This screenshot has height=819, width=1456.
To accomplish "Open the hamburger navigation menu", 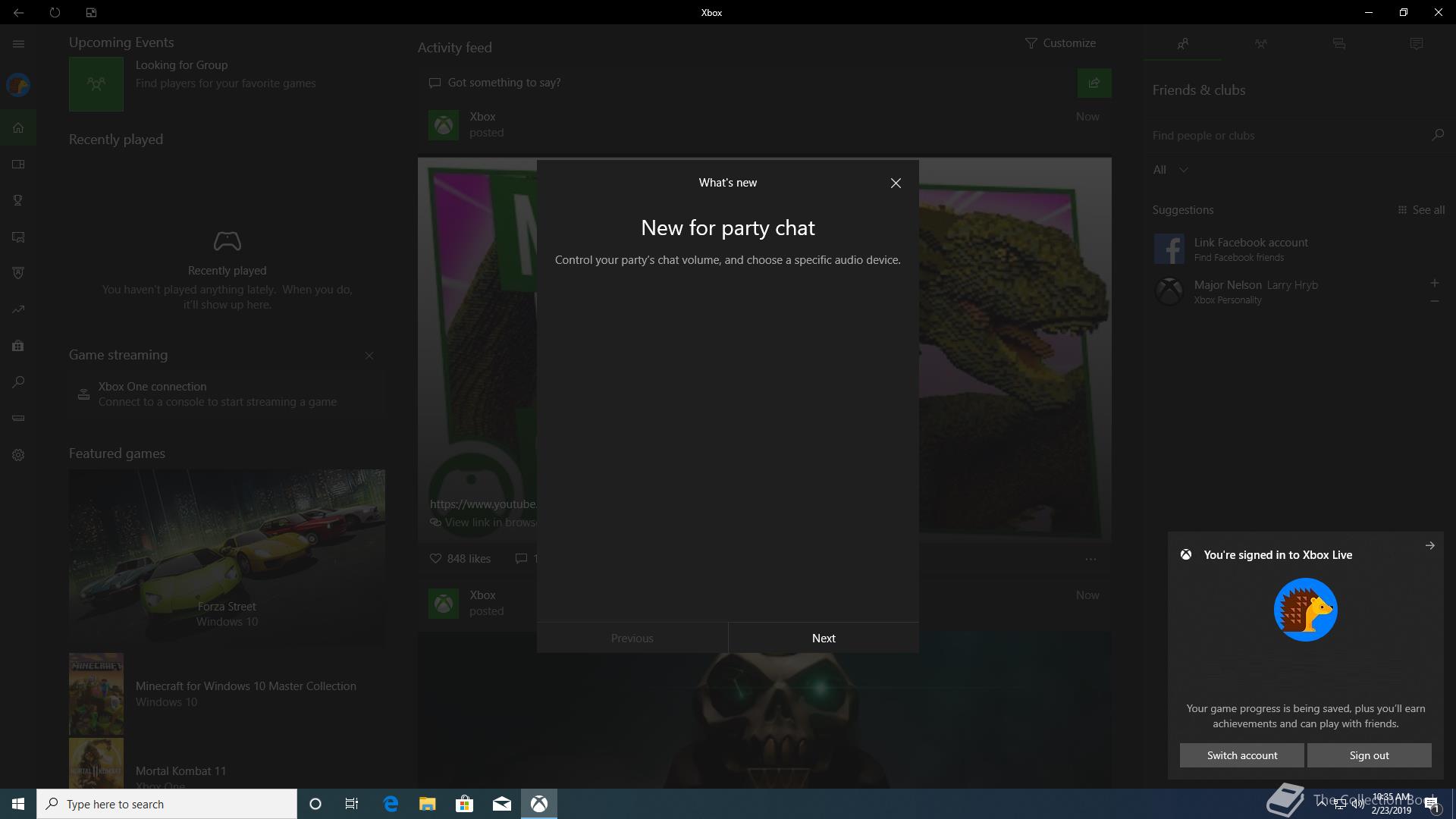I will point(18,44).
